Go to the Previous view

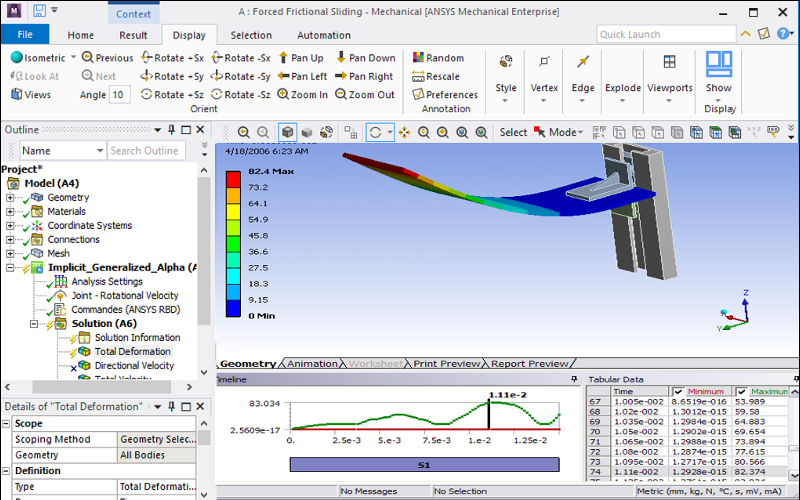108,58
